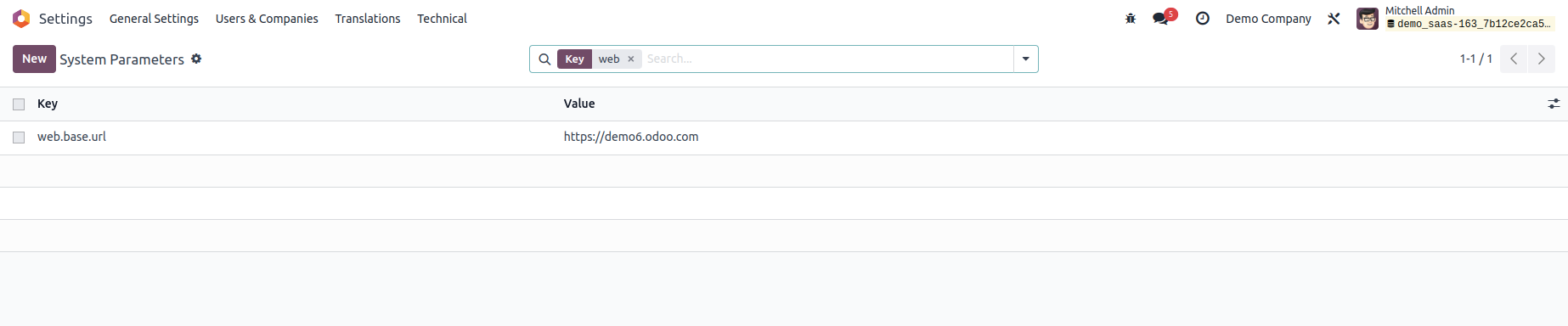
Task: Open the debug bug icon menu
Action: 1131,19
